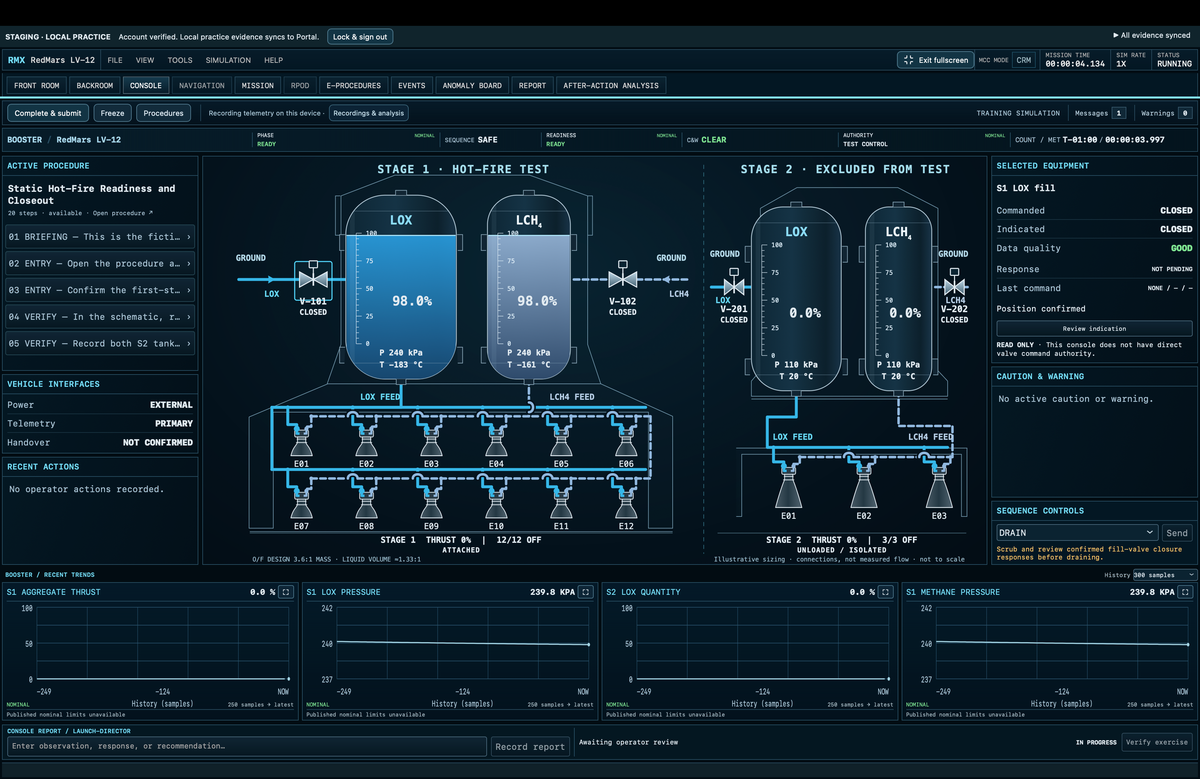Expand the S2 LOX Quantity chart
This screenshot has width=1200, height=779.
coord(886,592)
